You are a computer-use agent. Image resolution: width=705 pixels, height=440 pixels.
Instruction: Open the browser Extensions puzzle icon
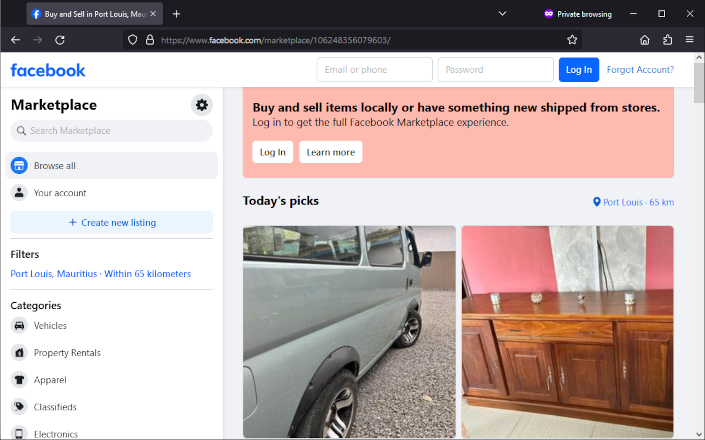668,40
